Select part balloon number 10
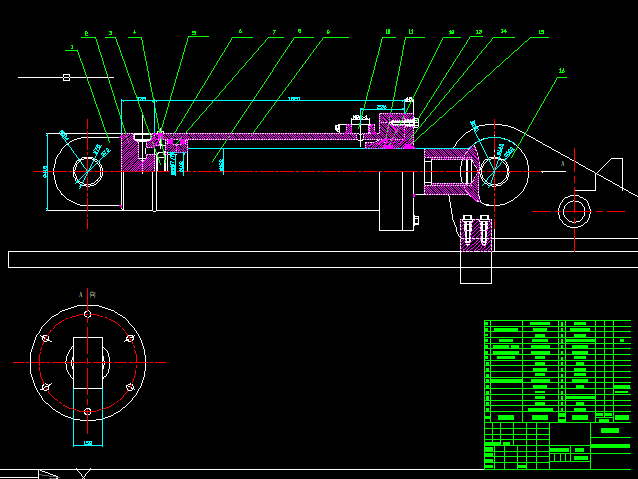This screenshot has width=638, height=479. pyautogui.click(x=388, y=32)
